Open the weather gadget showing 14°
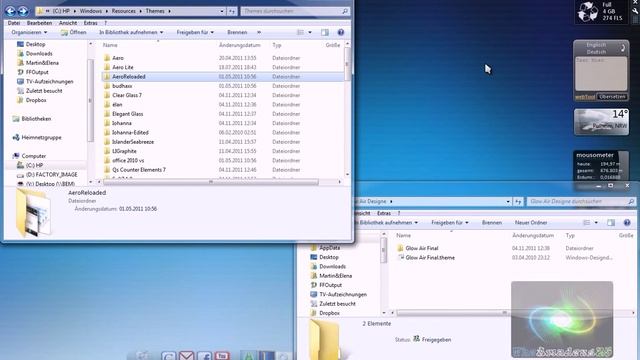The height and width of the screenshot is (360, 640). (x=601, y=122)
